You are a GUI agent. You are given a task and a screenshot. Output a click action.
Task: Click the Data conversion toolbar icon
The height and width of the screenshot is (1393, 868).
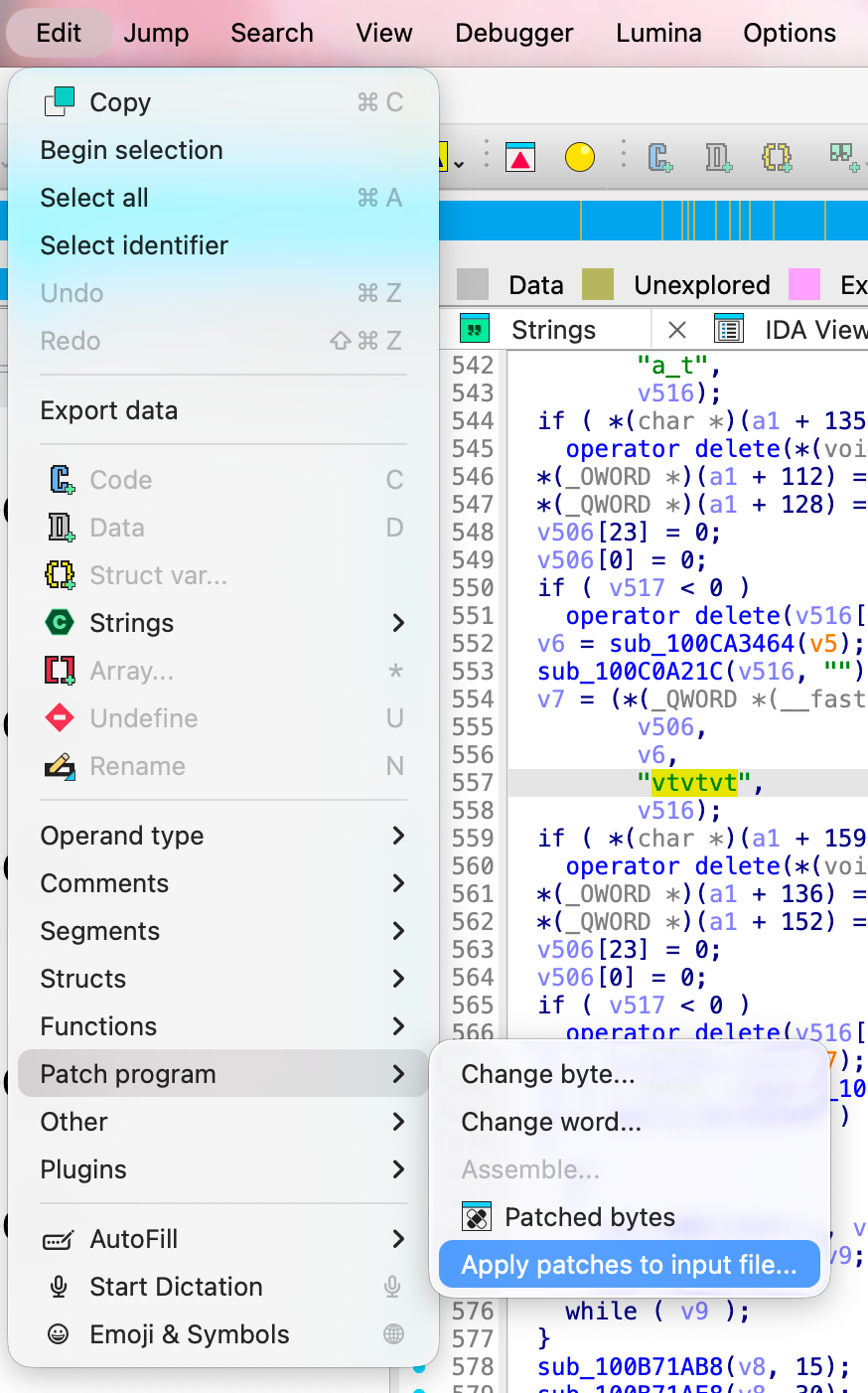(718, 157)
